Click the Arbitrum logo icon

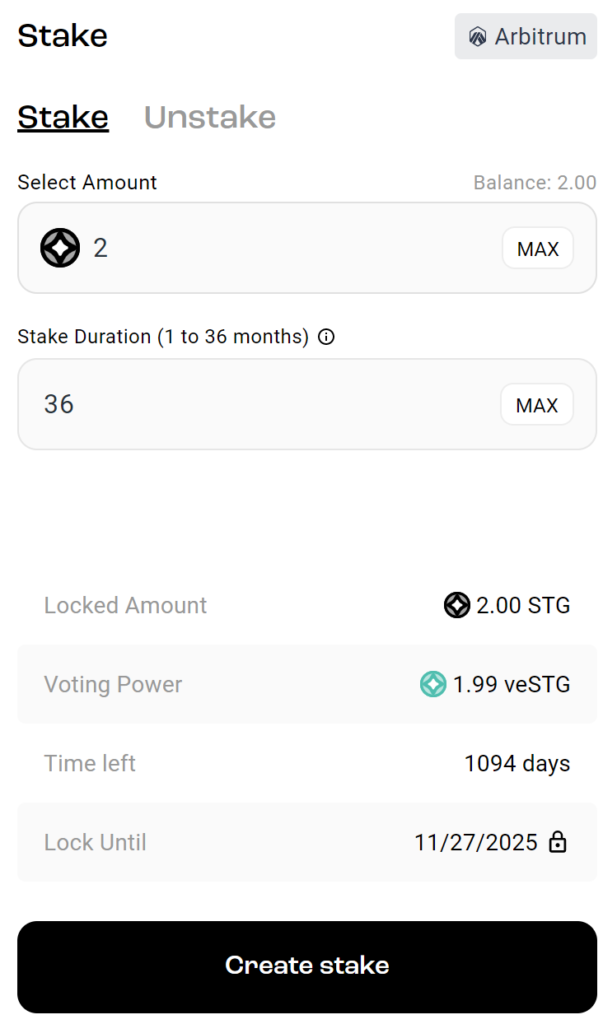[x=478, y=37]
